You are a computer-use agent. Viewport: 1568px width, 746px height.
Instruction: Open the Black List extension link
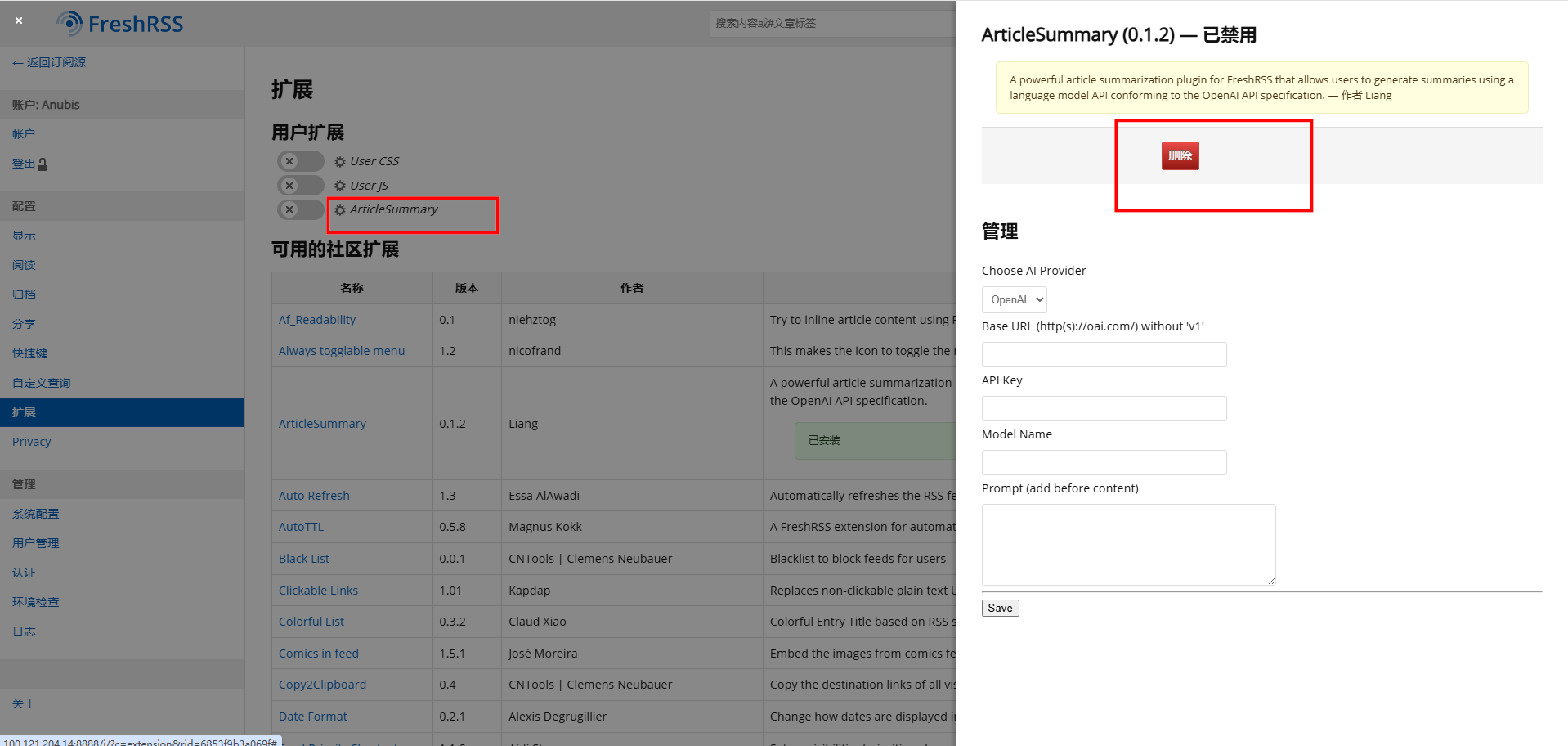click(x=304, y=559)
